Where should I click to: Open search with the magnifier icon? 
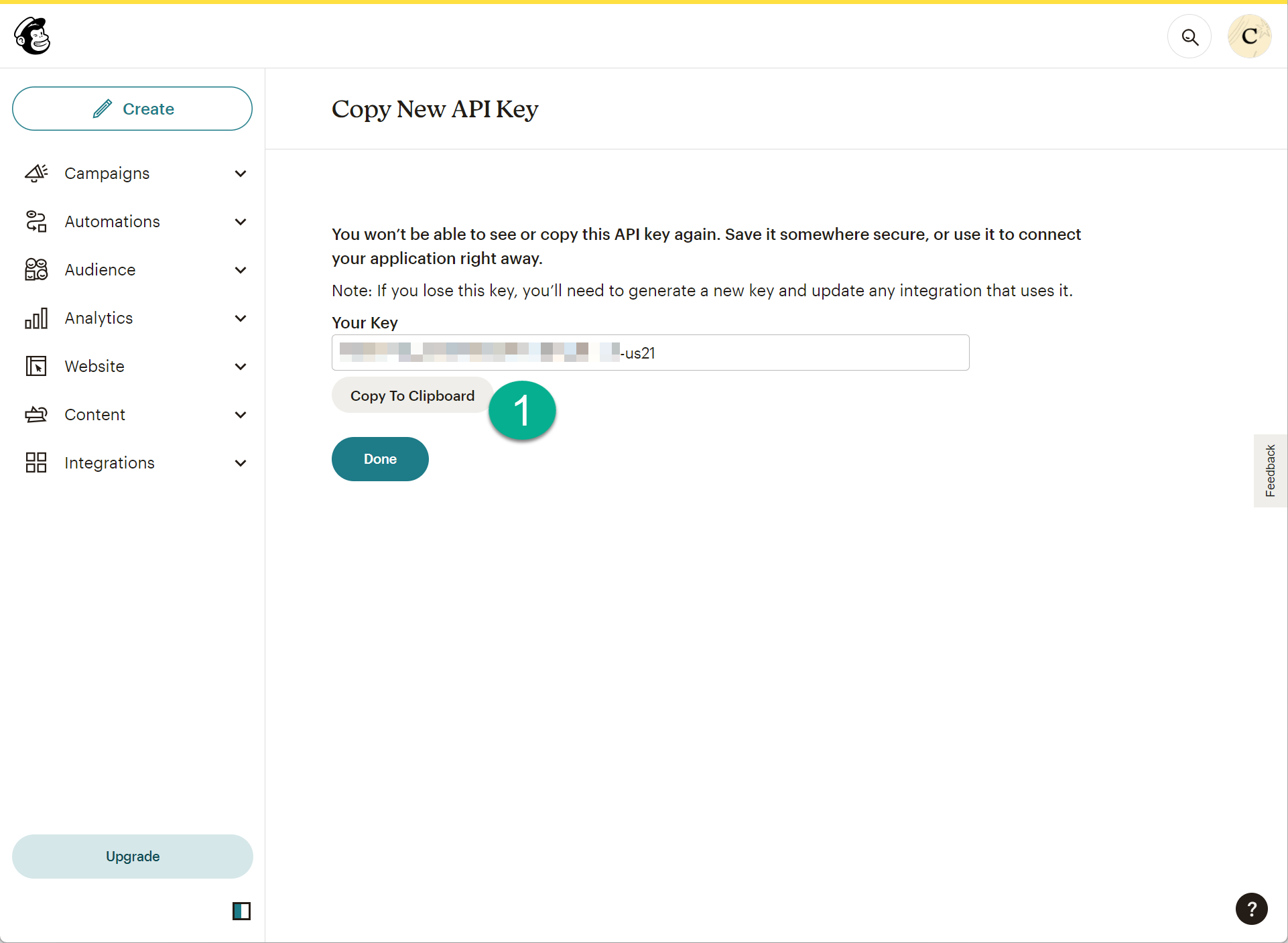(1189, 37)
